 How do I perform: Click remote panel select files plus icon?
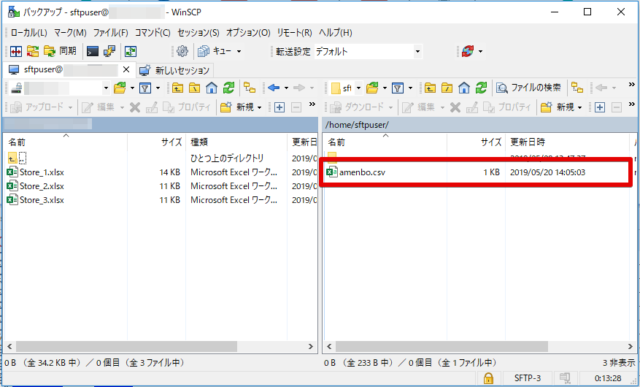600,107
